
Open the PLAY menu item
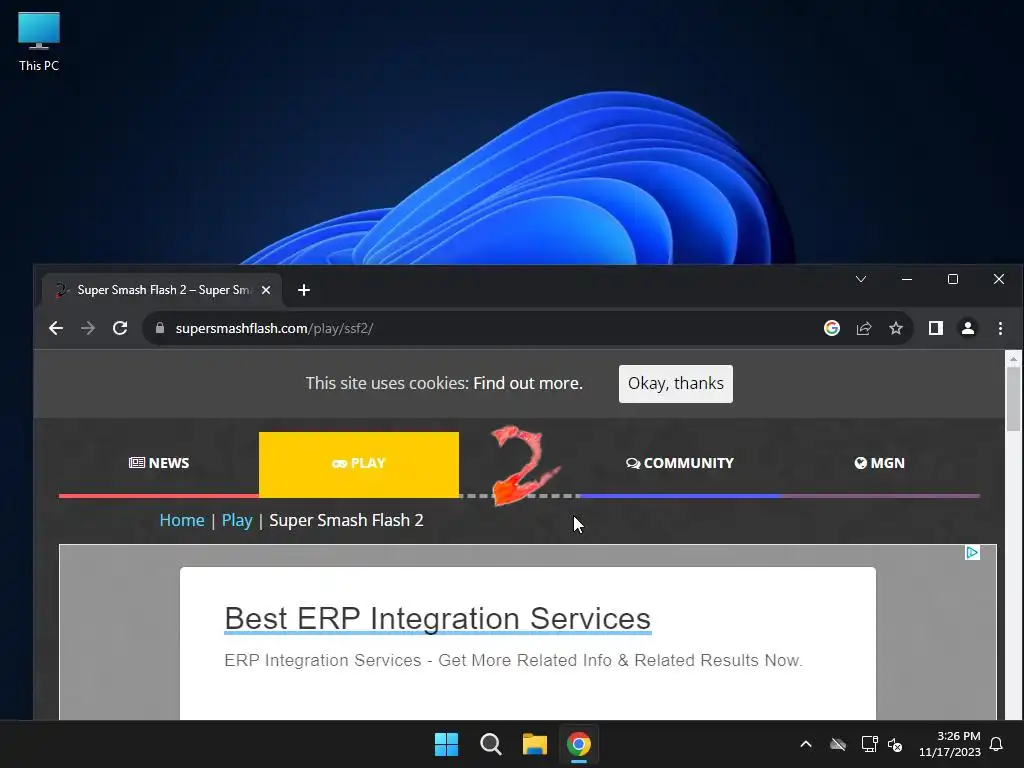359,463
